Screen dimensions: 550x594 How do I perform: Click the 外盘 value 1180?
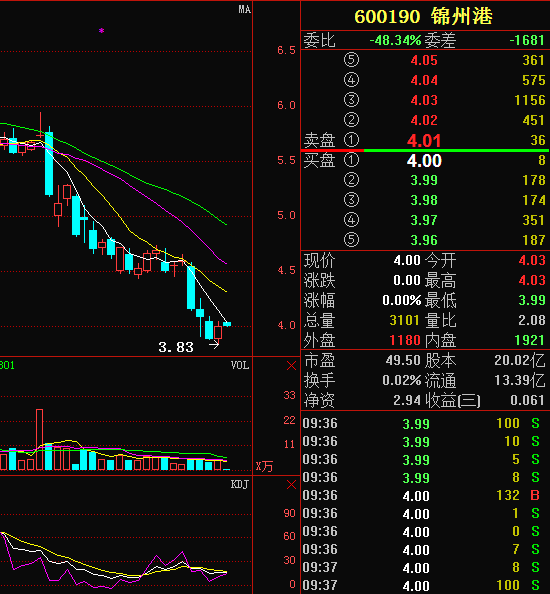[x=405, y=341]
